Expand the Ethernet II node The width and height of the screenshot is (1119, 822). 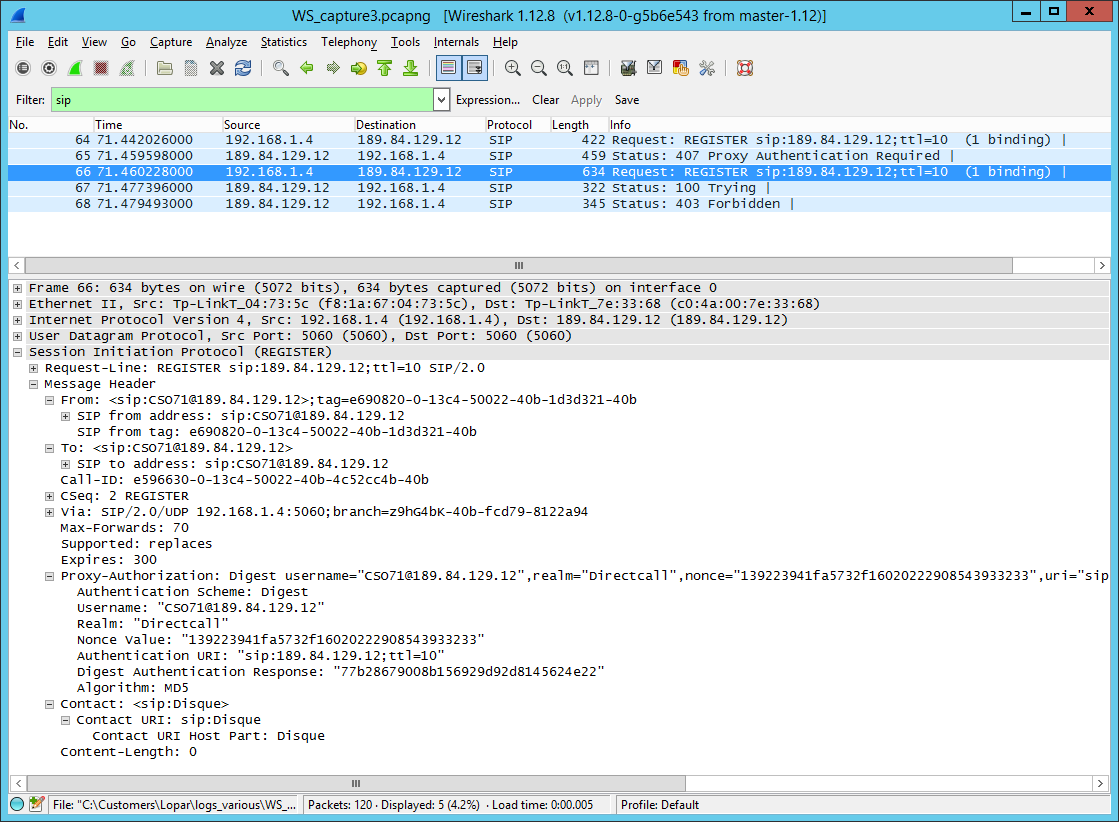[17, 304]
